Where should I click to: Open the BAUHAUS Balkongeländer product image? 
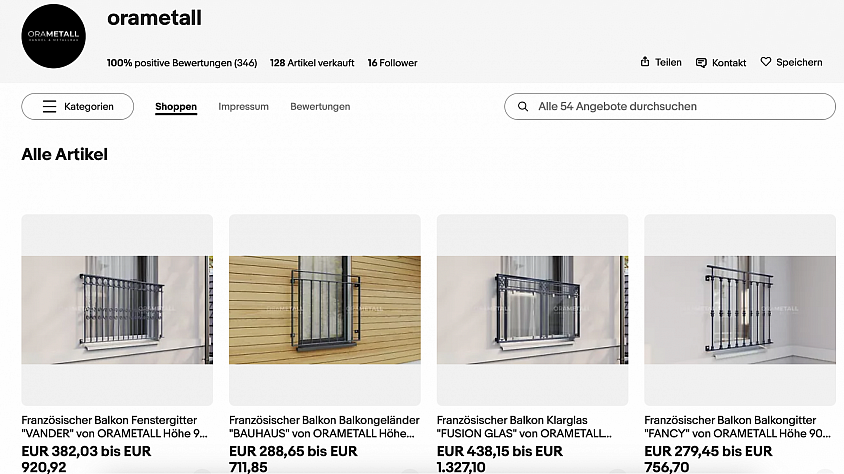click(x=325, y=310)
